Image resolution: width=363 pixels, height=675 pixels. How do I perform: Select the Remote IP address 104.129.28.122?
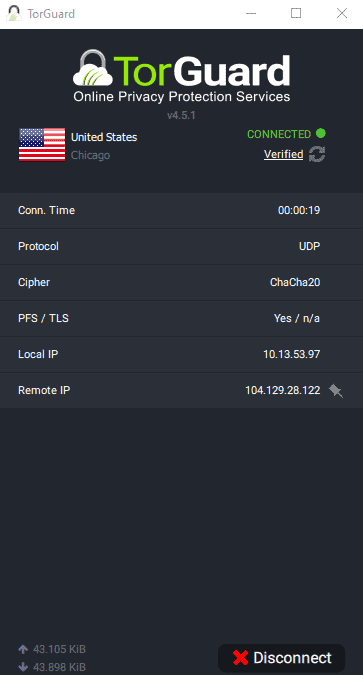click(282, 390)
